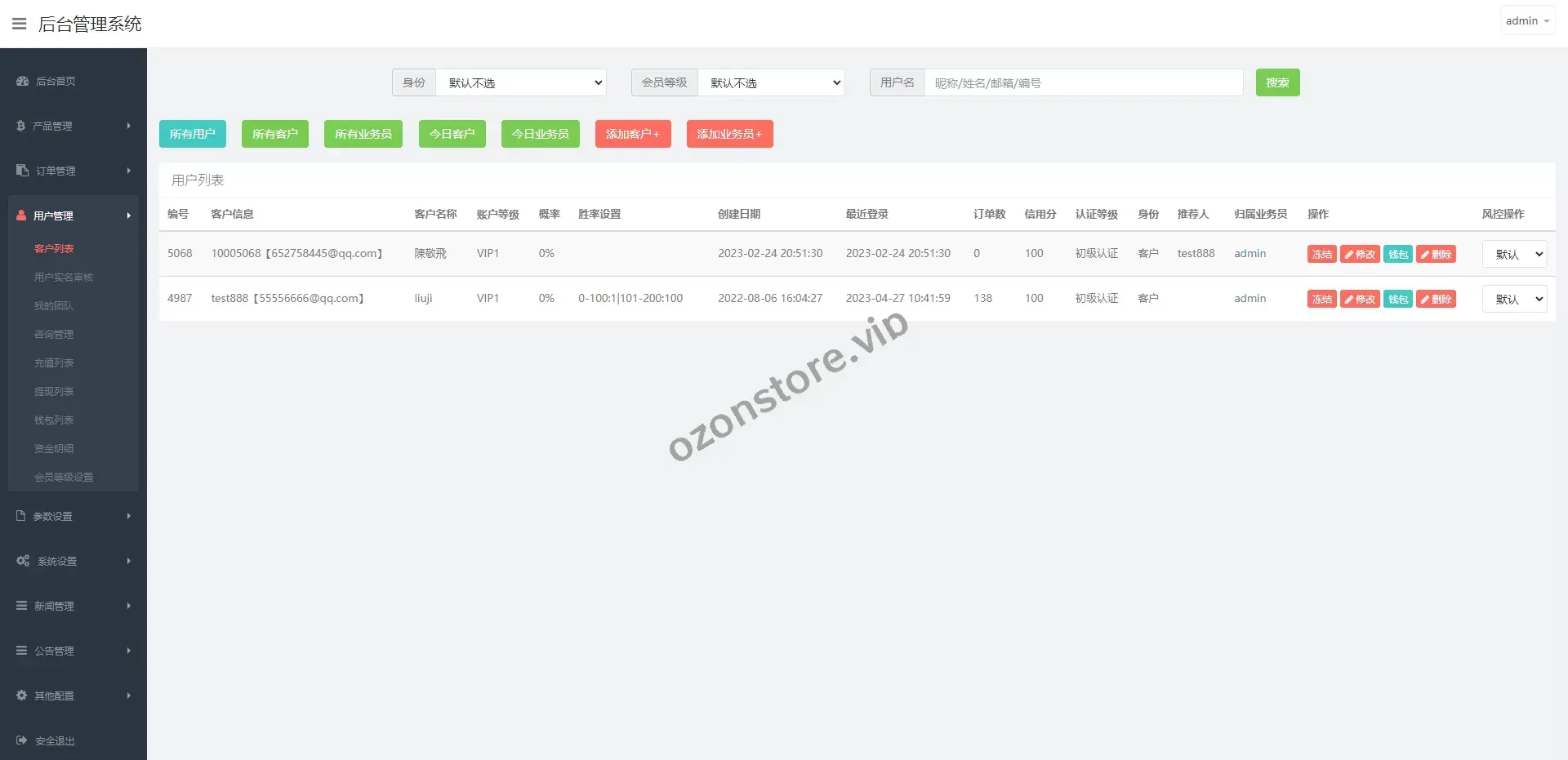Viewport: 1568px width, 760px height.
Task: Open the 后台首页 dashboard icon
Action: click(x=22, y=81)
